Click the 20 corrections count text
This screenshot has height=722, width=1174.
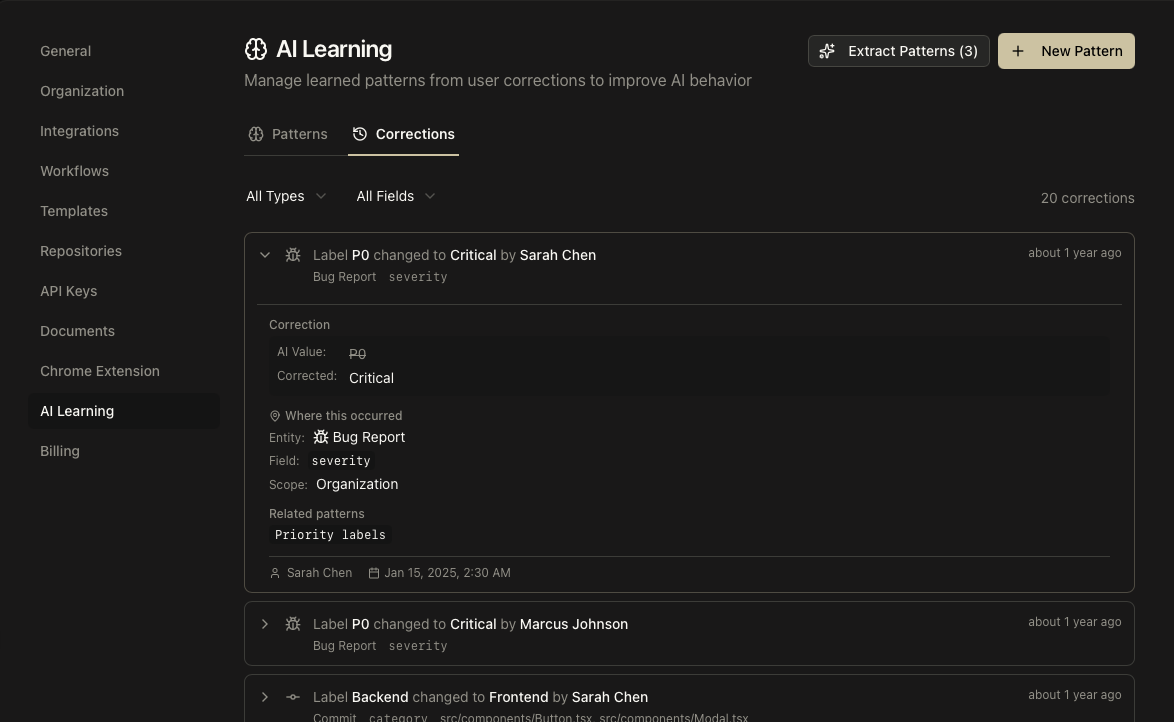pyautogui.click(x=1087, y=198)
